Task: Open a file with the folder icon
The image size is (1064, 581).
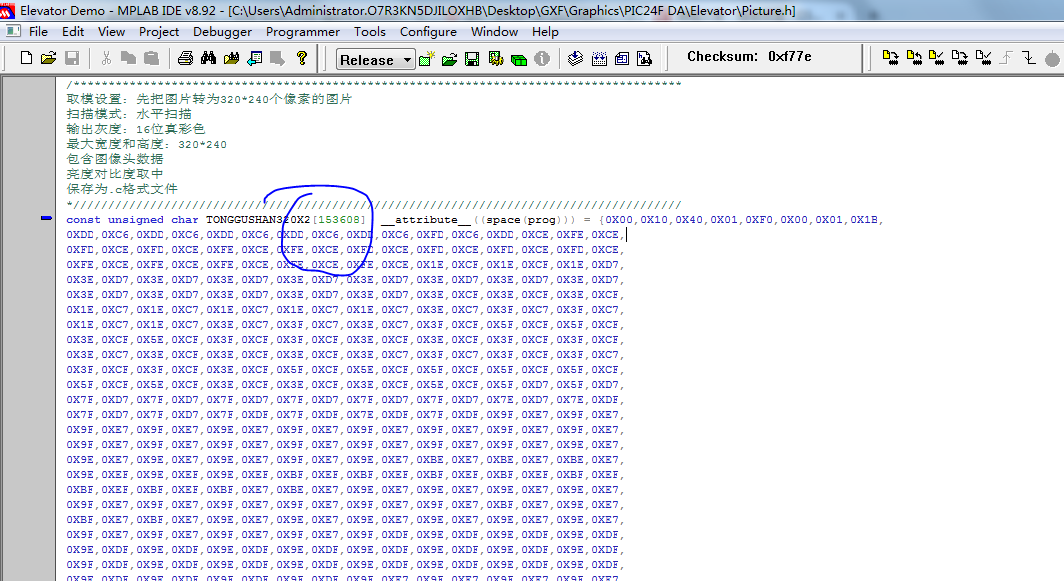Action: click(x=48, y=58)
